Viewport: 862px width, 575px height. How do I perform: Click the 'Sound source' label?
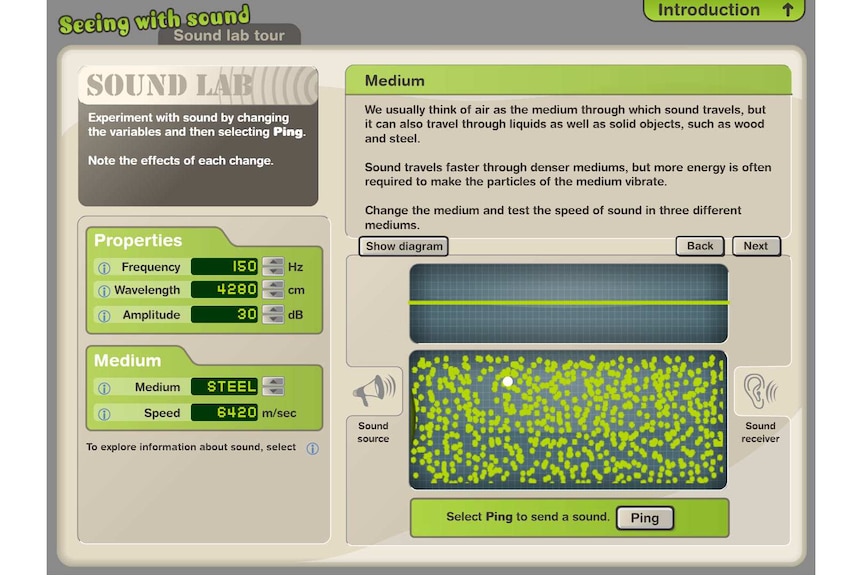click(373, 432)
